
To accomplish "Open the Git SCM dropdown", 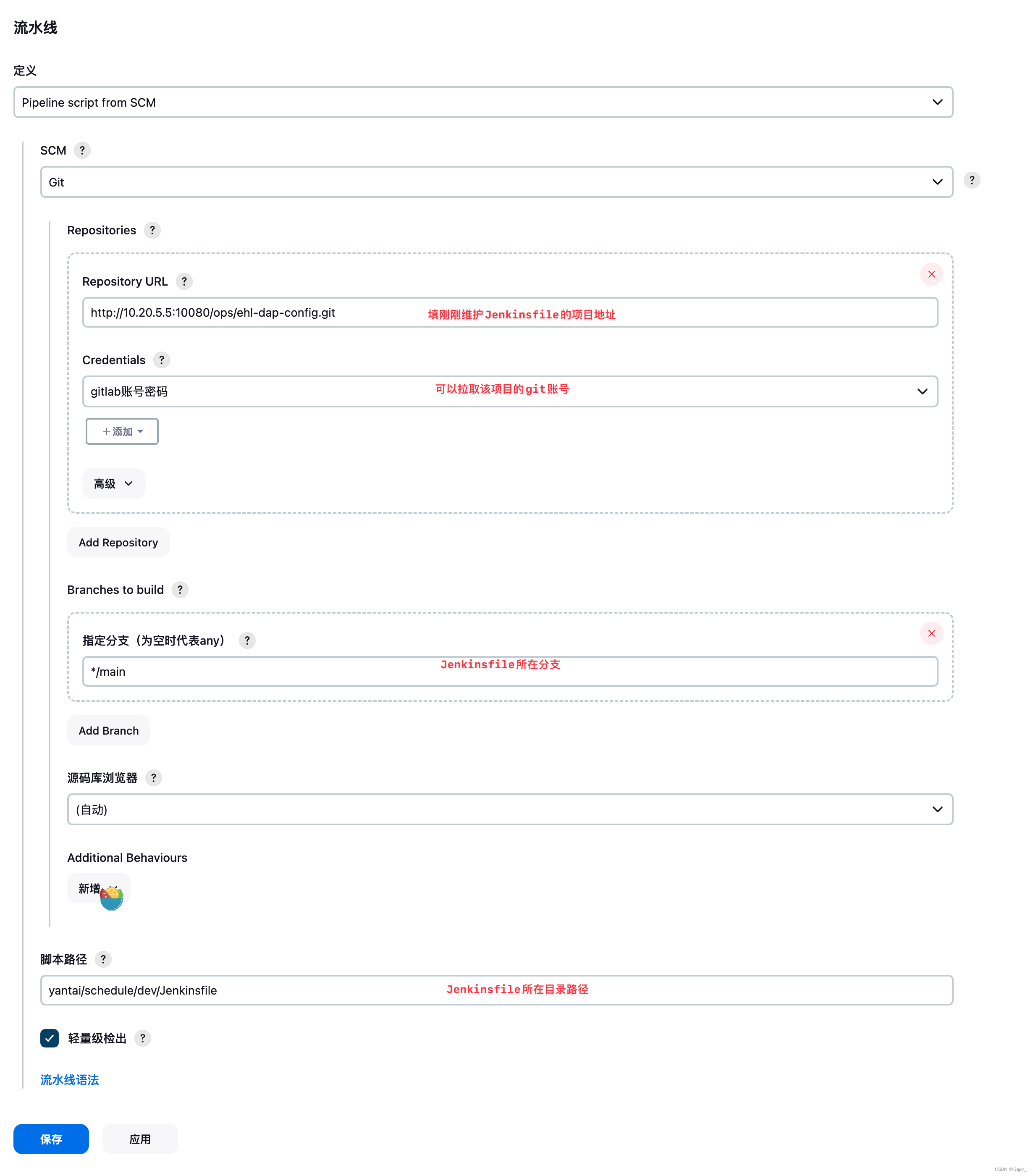I will [x=496, y=182].
